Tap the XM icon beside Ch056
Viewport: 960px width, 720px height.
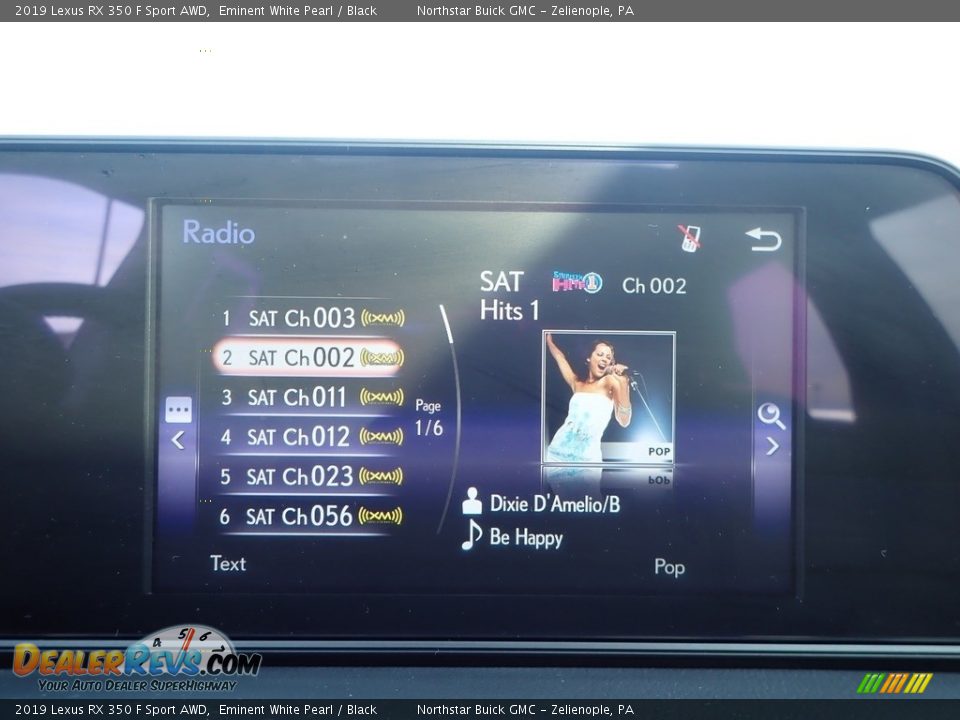click(380, 516)
